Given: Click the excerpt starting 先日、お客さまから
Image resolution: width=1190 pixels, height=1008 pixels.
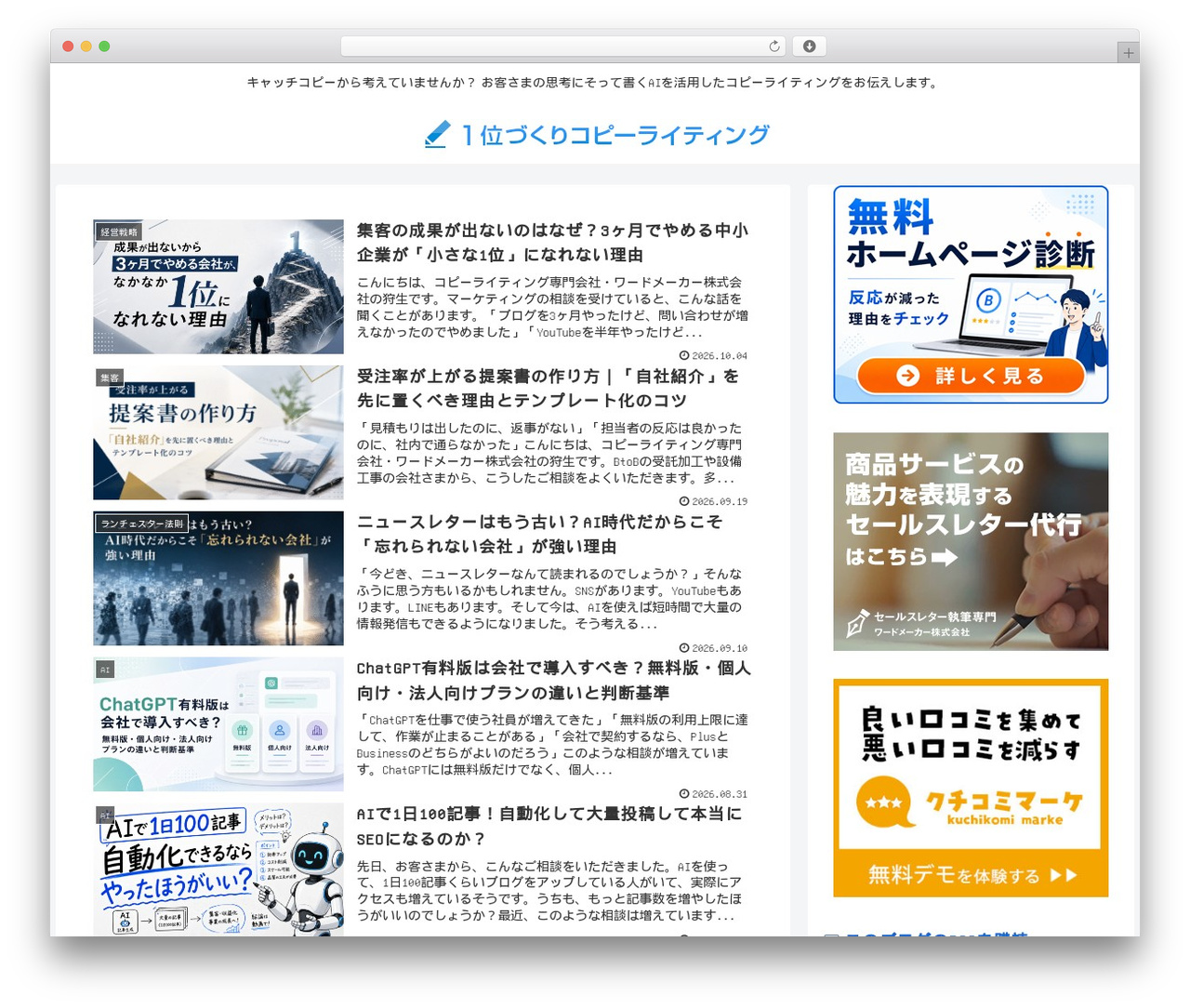Looking at the screenshot, I should [549, 891].
